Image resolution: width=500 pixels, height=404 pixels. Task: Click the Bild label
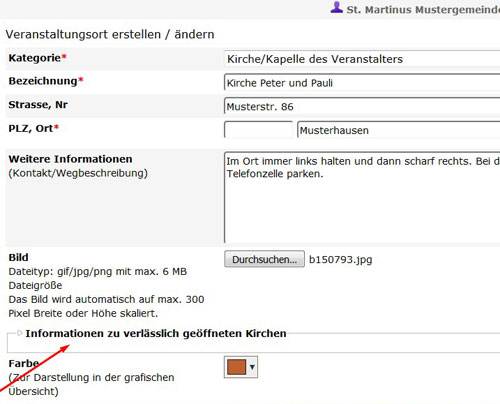point(18,258)
